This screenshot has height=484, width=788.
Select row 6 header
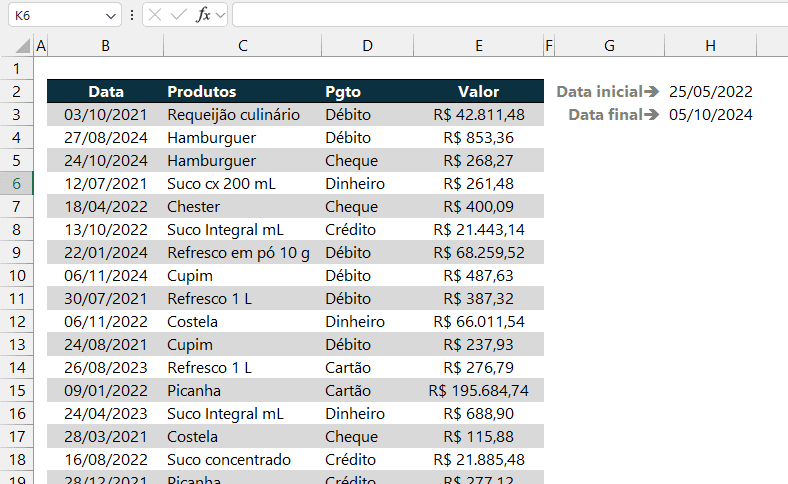(x=17, y=183)
